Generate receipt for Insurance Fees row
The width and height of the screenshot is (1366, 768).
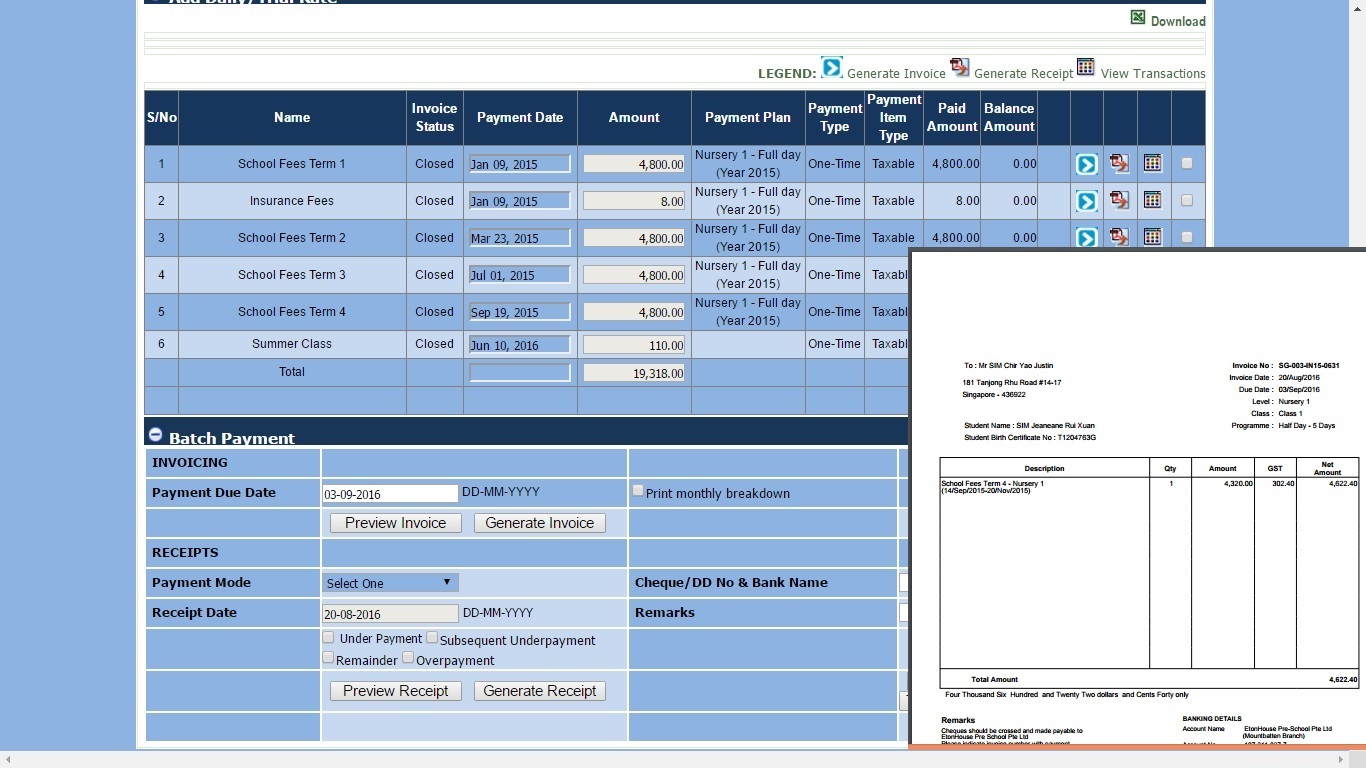1119,201
